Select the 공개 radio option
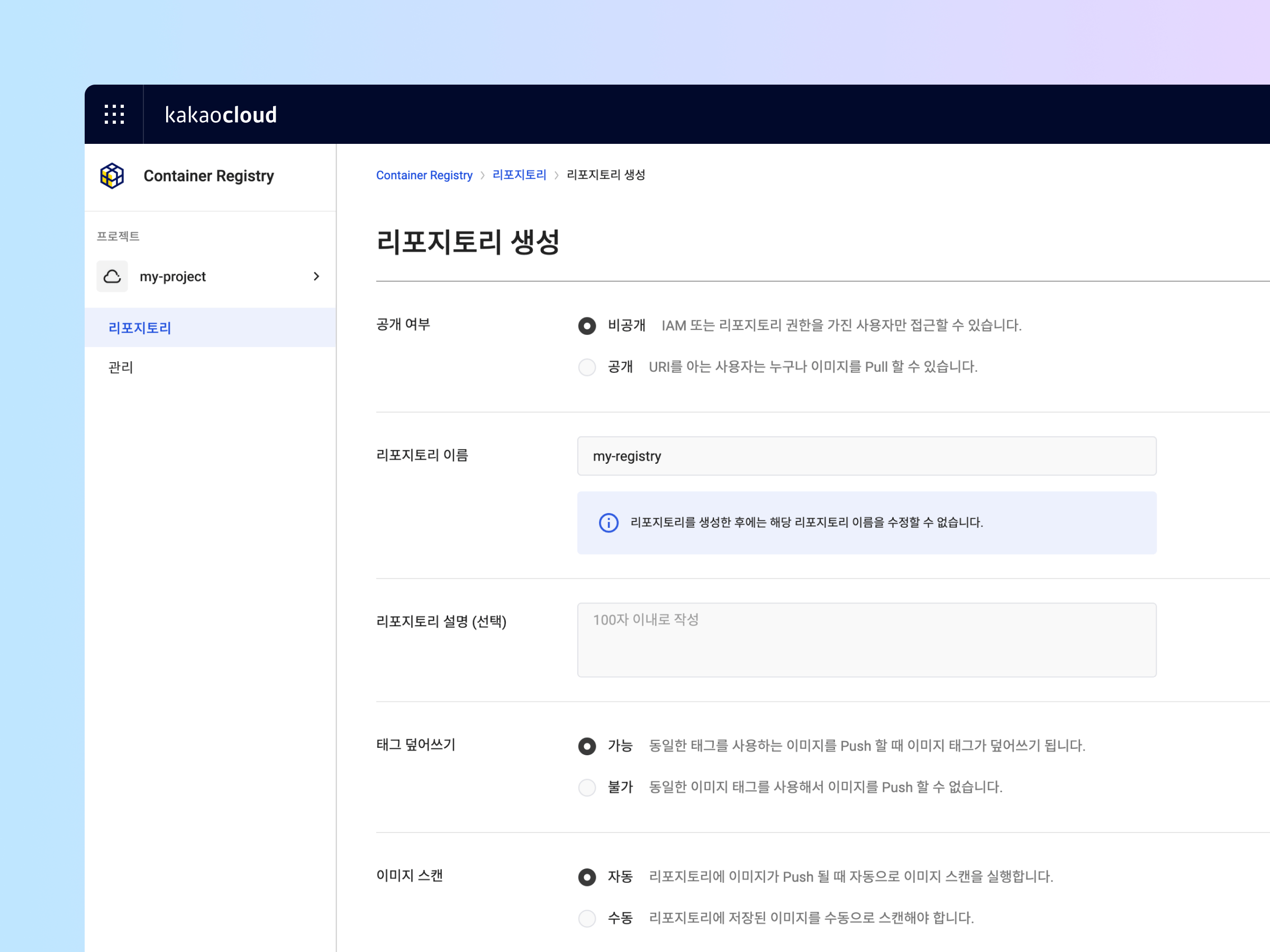 (x=587, y=367)
